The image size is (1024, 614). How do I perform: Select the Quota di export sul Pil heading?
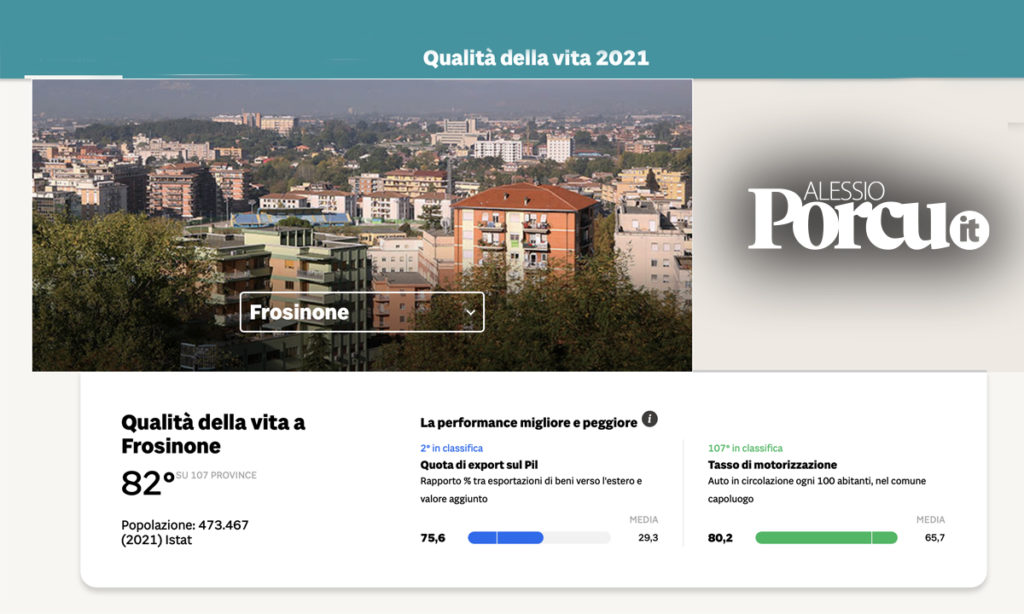point(481,465)
